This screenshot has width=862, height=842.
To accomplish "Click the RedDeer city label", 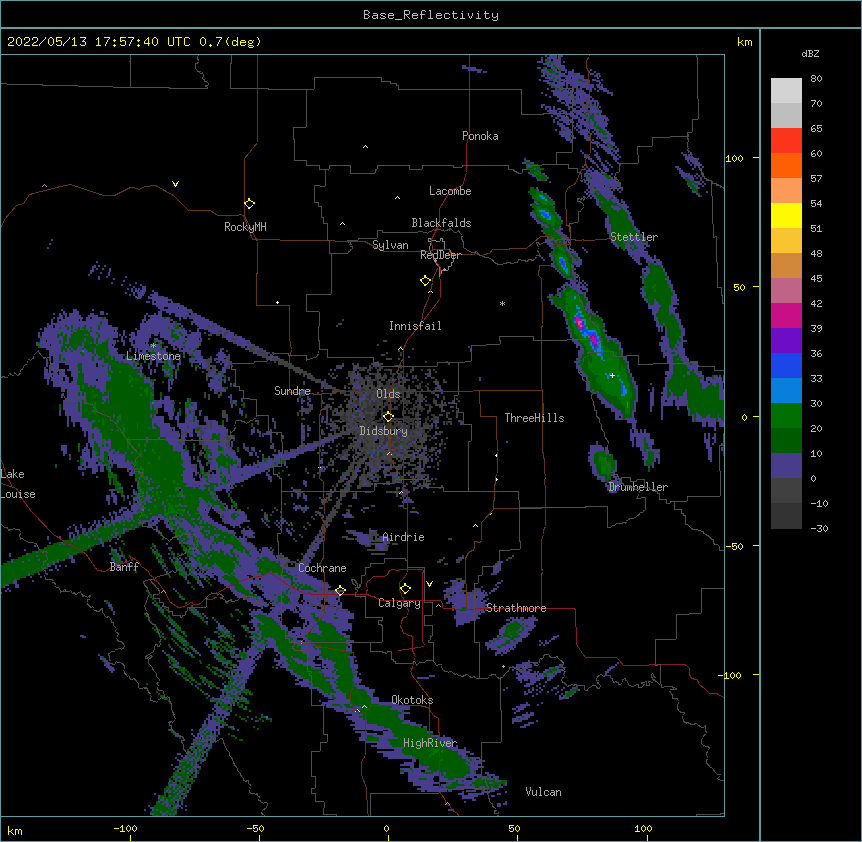I will click(x=440, y=255).
